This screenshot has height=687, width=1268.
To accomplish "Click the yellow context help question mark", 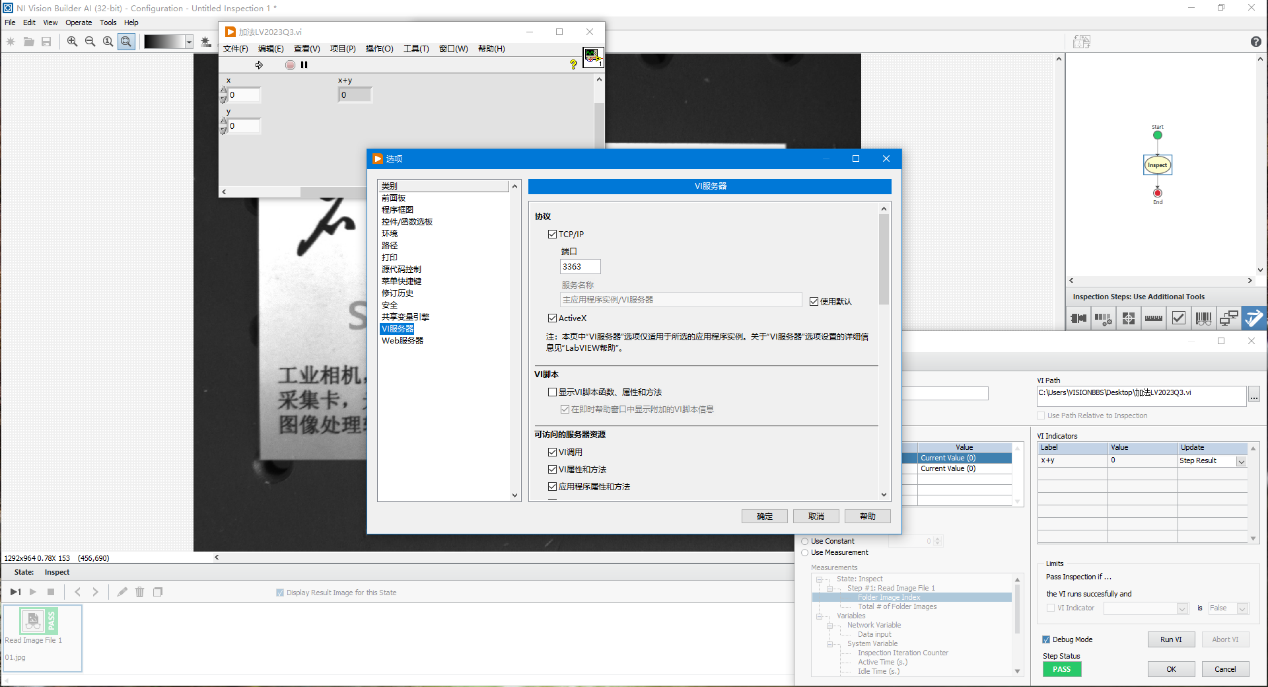I will (x=573, y=65).
